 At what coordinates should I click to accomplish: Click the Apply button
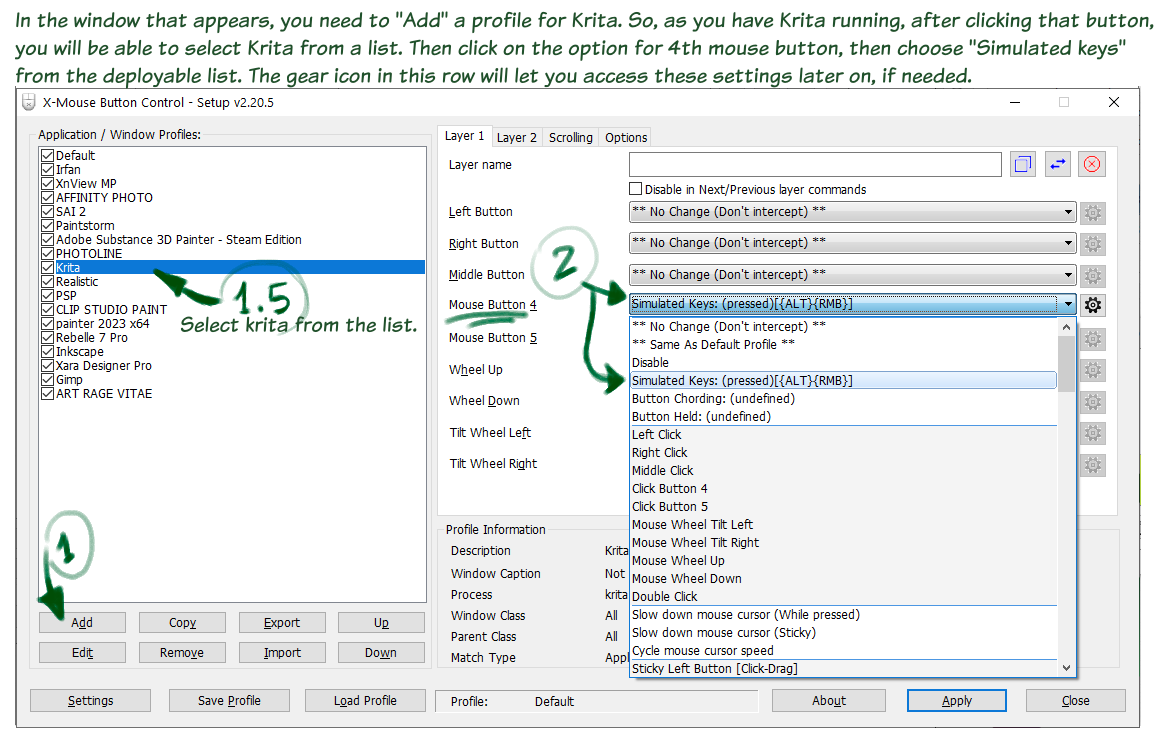coord(956,701)
